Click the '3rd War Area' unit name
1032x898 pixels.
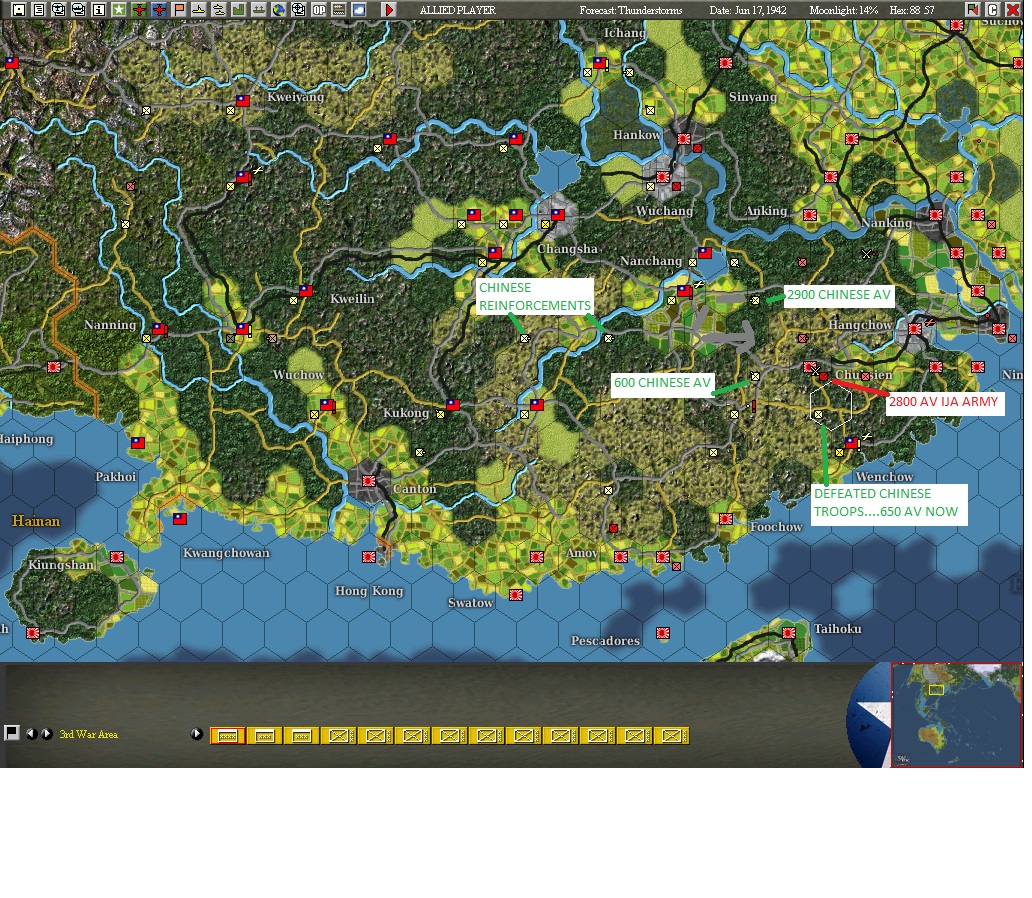(x=89, y=734)
